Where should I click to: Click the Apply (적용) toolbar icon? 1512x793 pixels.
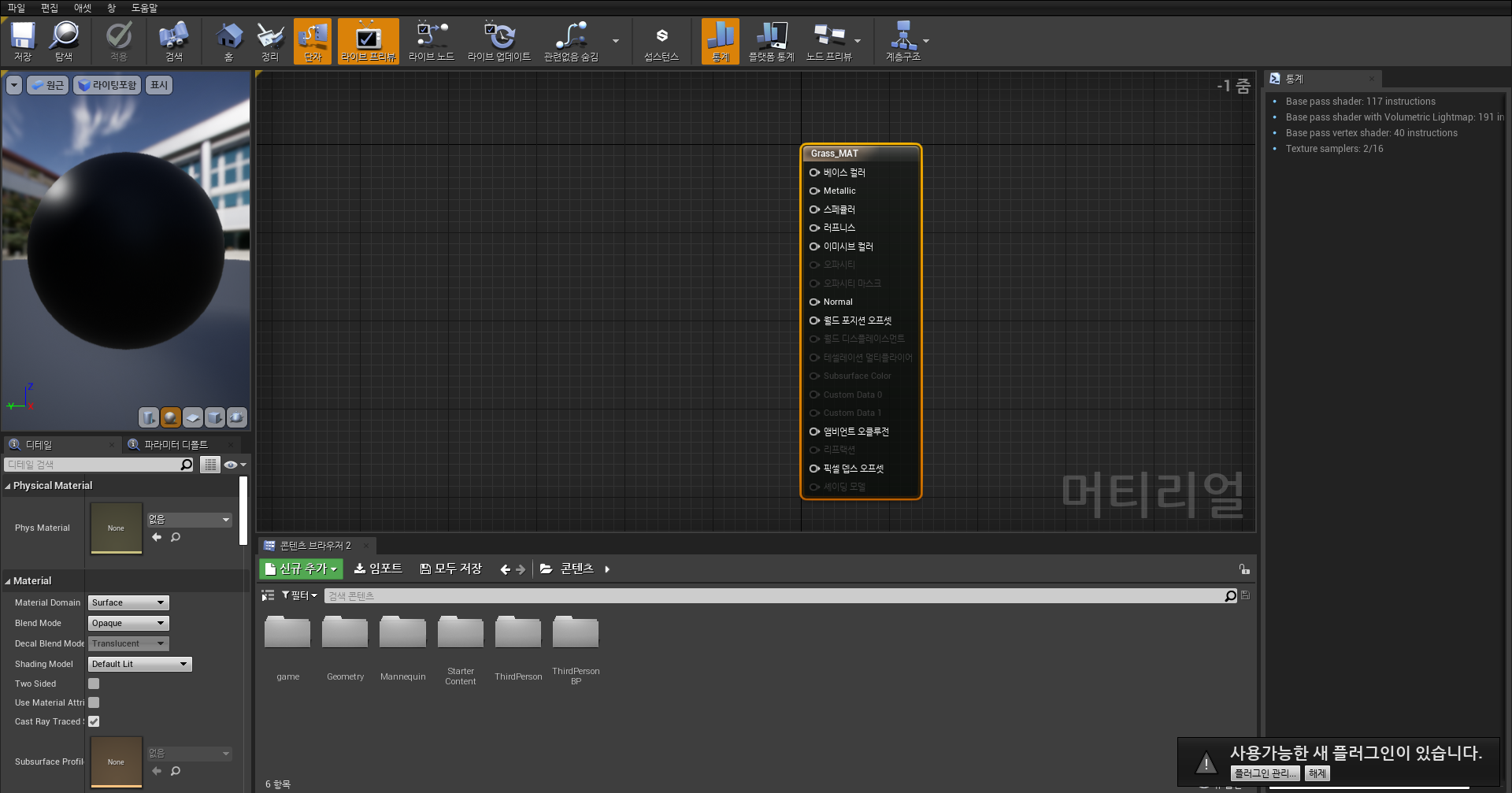coord(119,42)
